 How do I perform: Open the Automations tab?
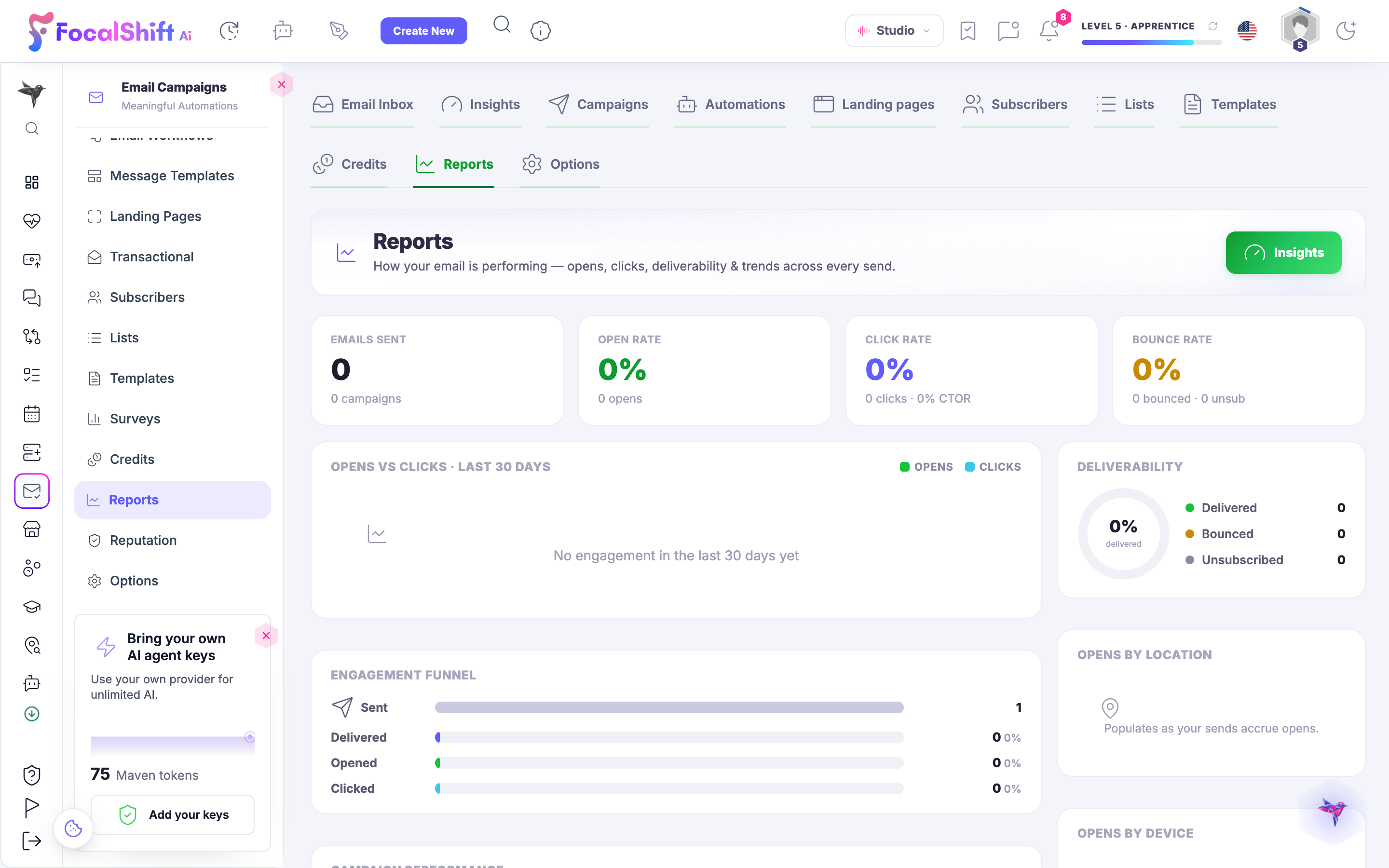click(x=730, y=105)
